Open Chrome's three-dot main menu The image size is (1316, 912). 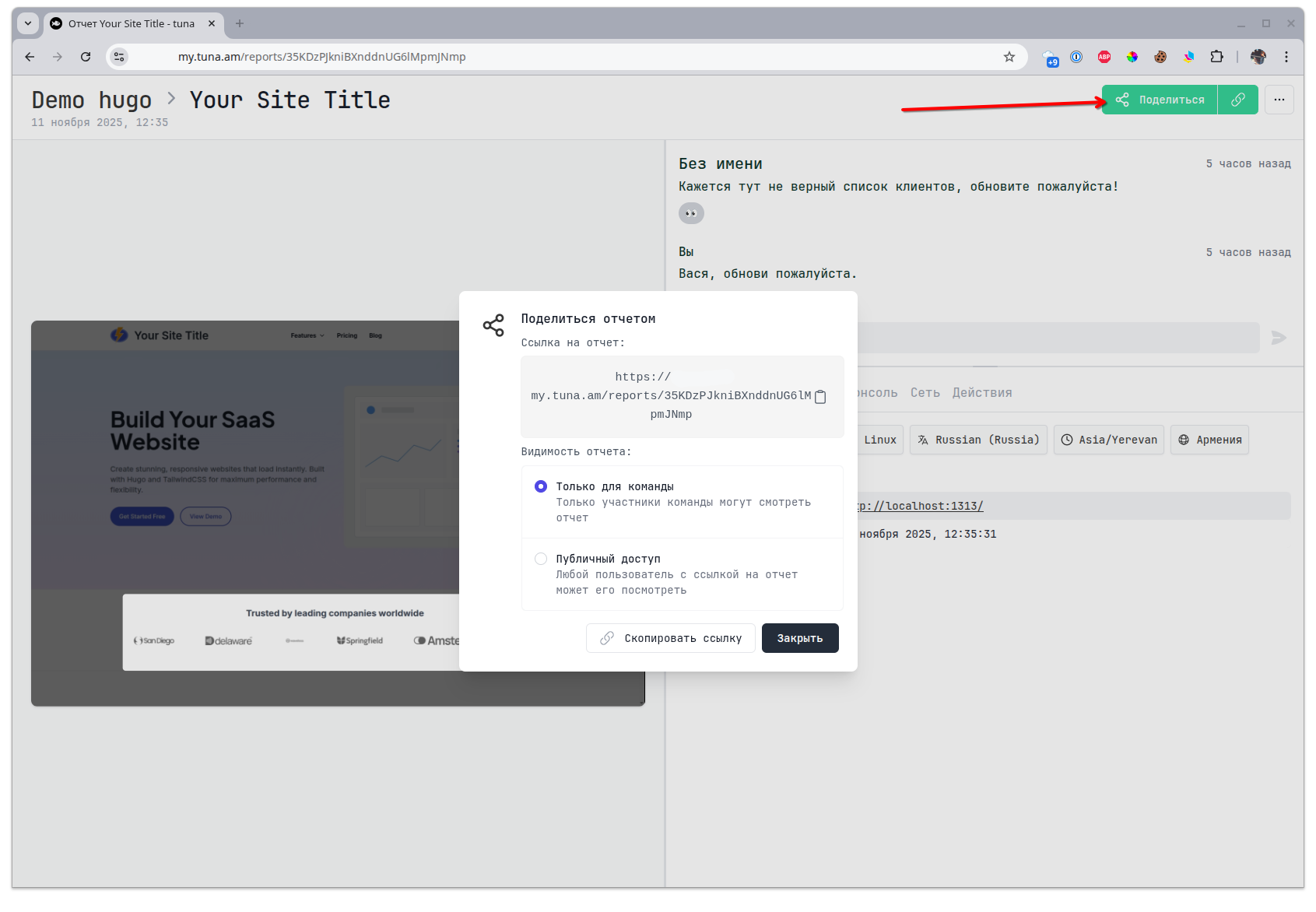(1286, 57)
